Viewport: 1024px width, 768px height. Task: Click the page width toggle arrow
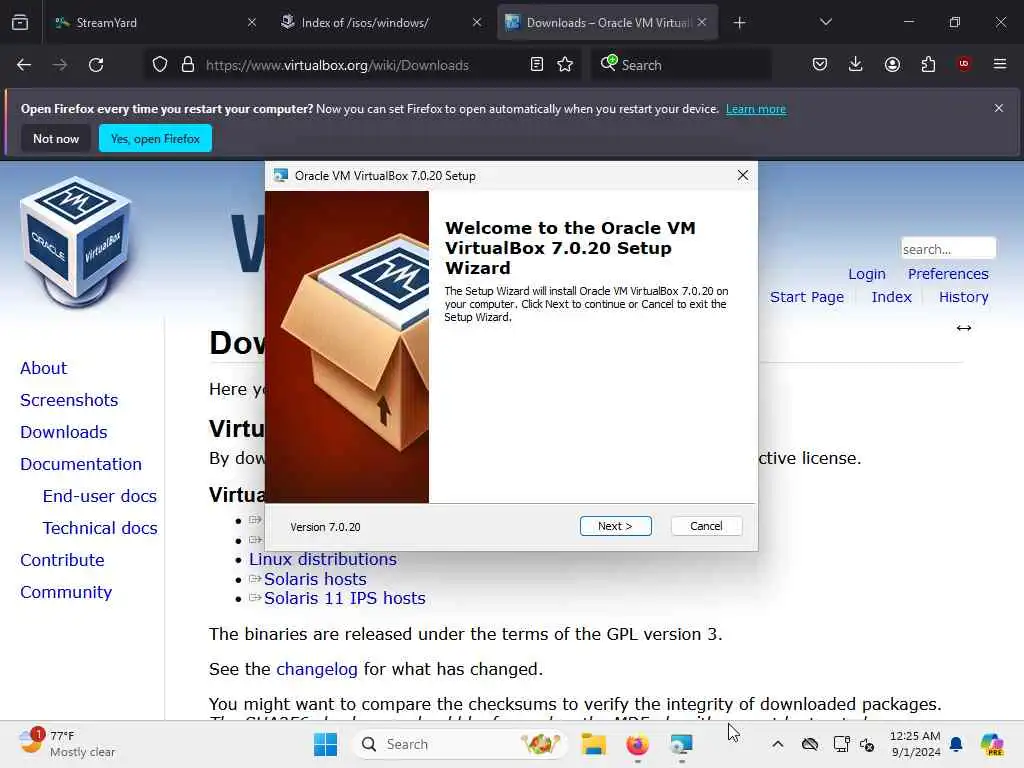(x=964, y=328)
